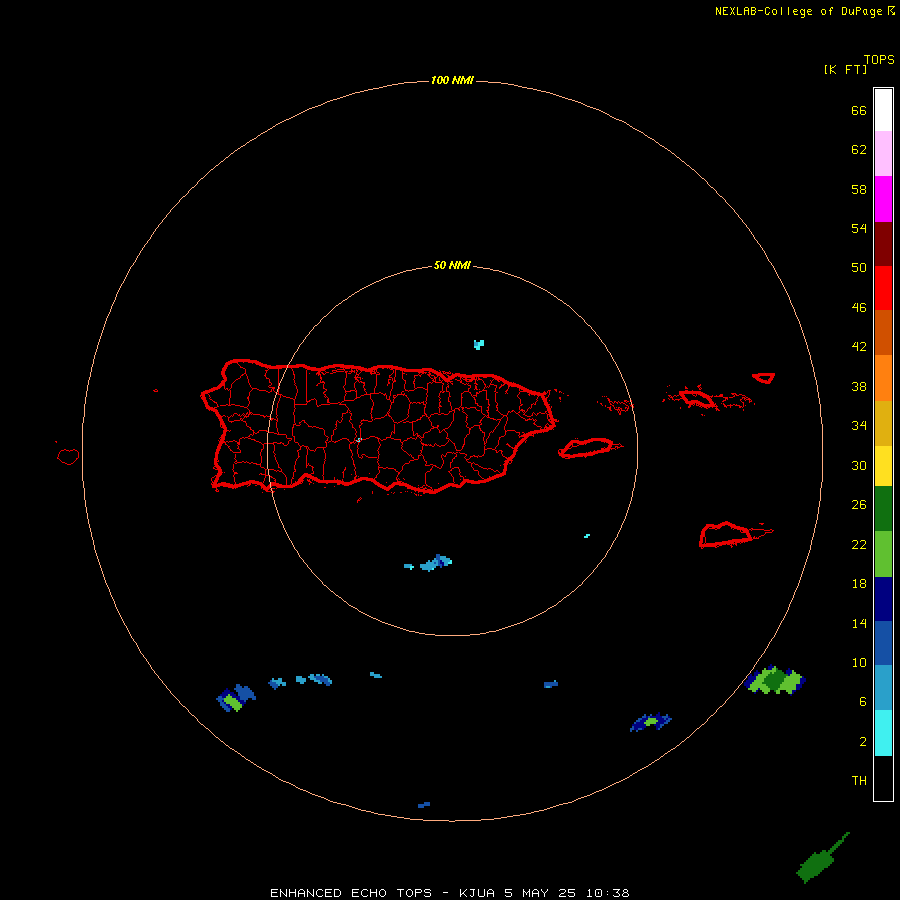Screen dimensions: 900x900
Task: Click the 22 legend value
Action: (x=859, y=544)
